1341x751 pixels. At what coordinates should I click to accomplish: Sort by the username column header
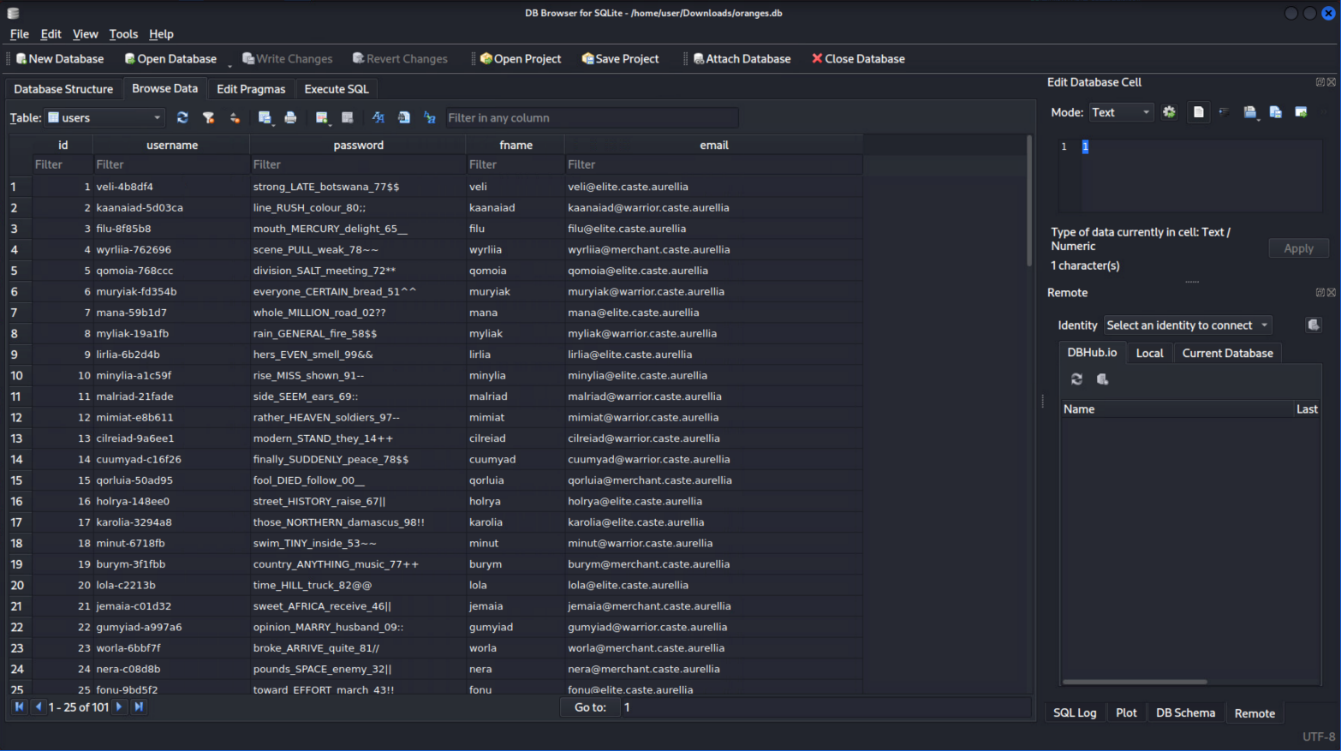click(x=172, y=145)
